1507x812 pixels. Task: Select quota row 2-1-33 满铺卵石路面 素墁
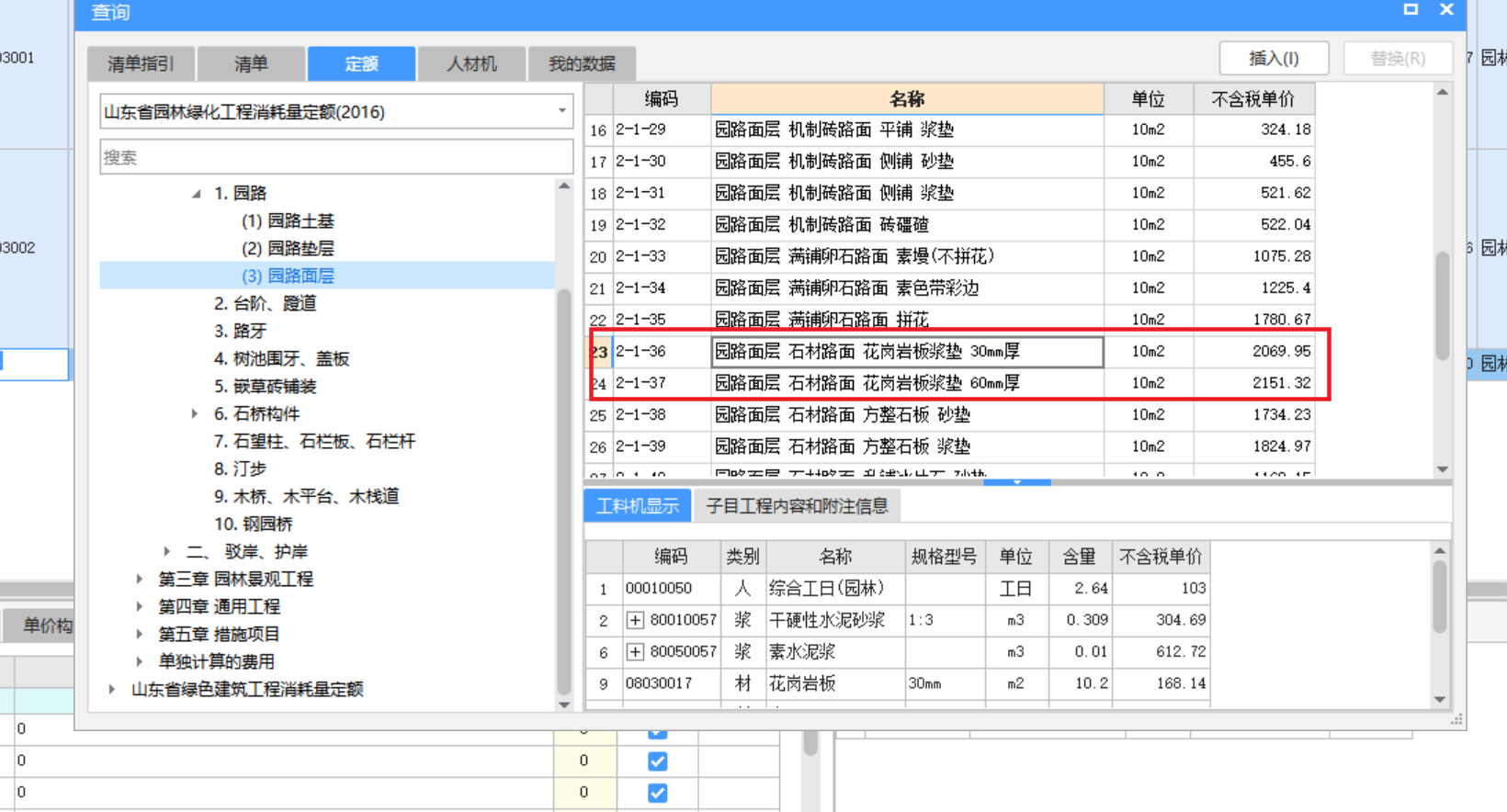click(950, 257)
